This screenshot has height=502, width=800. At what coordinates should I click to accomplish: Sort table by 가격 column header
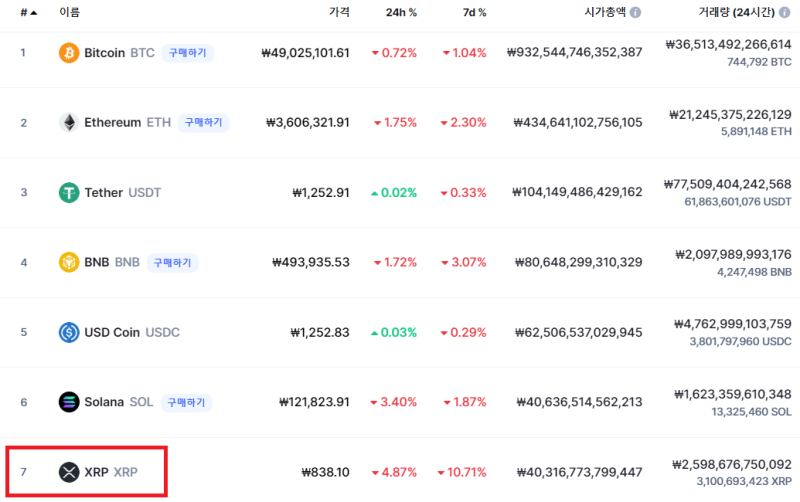coord(339,12)
